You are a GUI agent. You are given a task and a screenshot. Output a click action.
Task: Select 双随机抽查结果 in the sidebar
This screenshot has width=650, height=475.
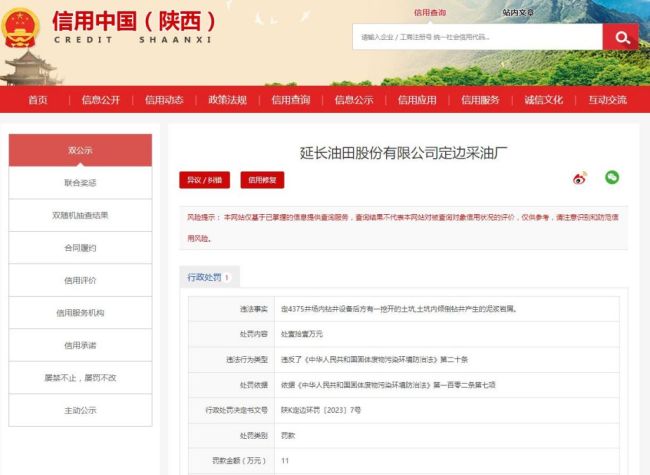(80, 215)
